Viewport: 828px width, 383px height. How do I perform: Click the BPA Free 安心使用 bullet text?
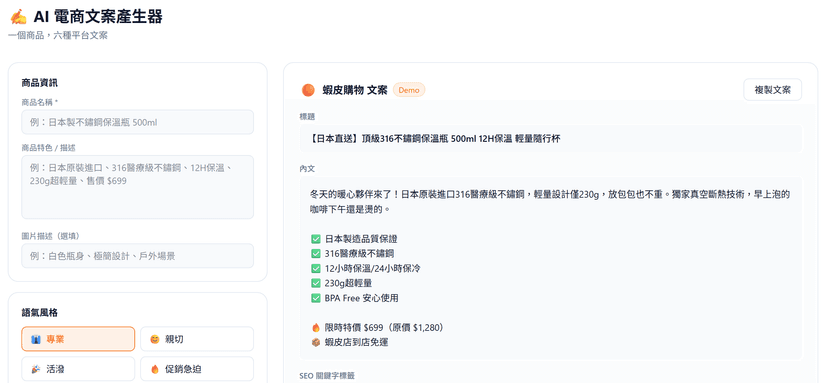(x=362, y=298)
